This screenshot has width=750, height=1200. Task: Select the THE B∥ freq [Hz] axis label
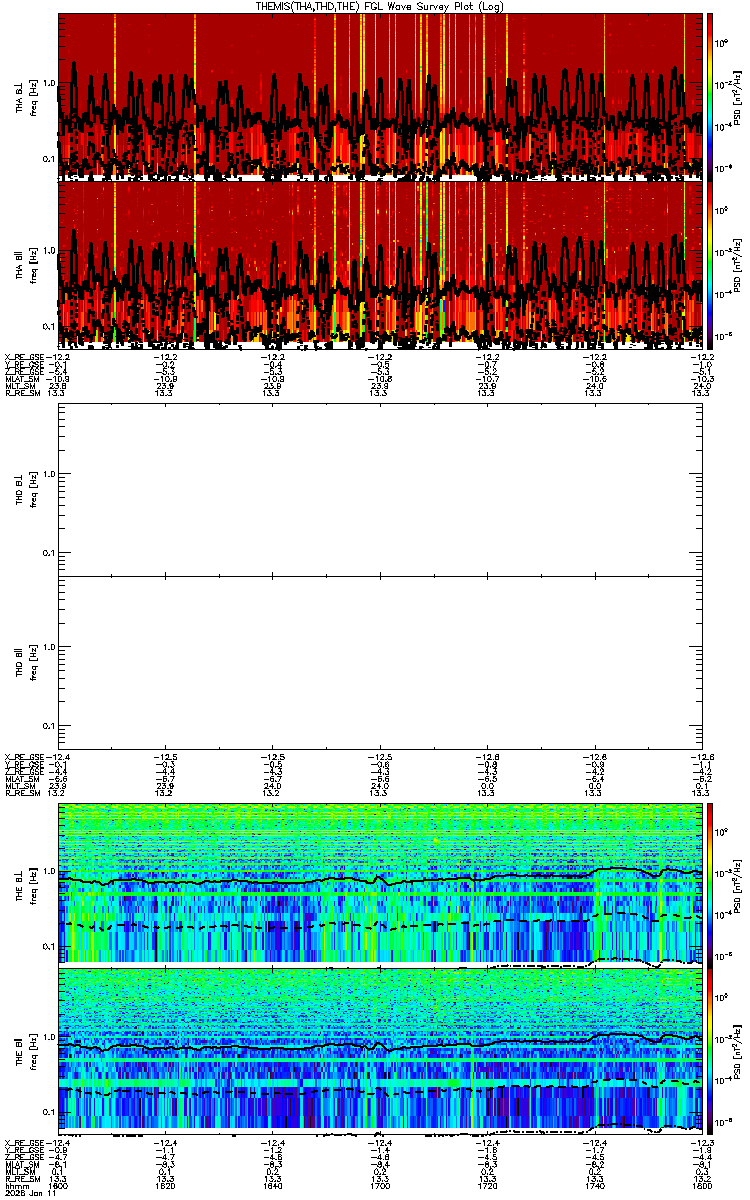click(26, 1050)
